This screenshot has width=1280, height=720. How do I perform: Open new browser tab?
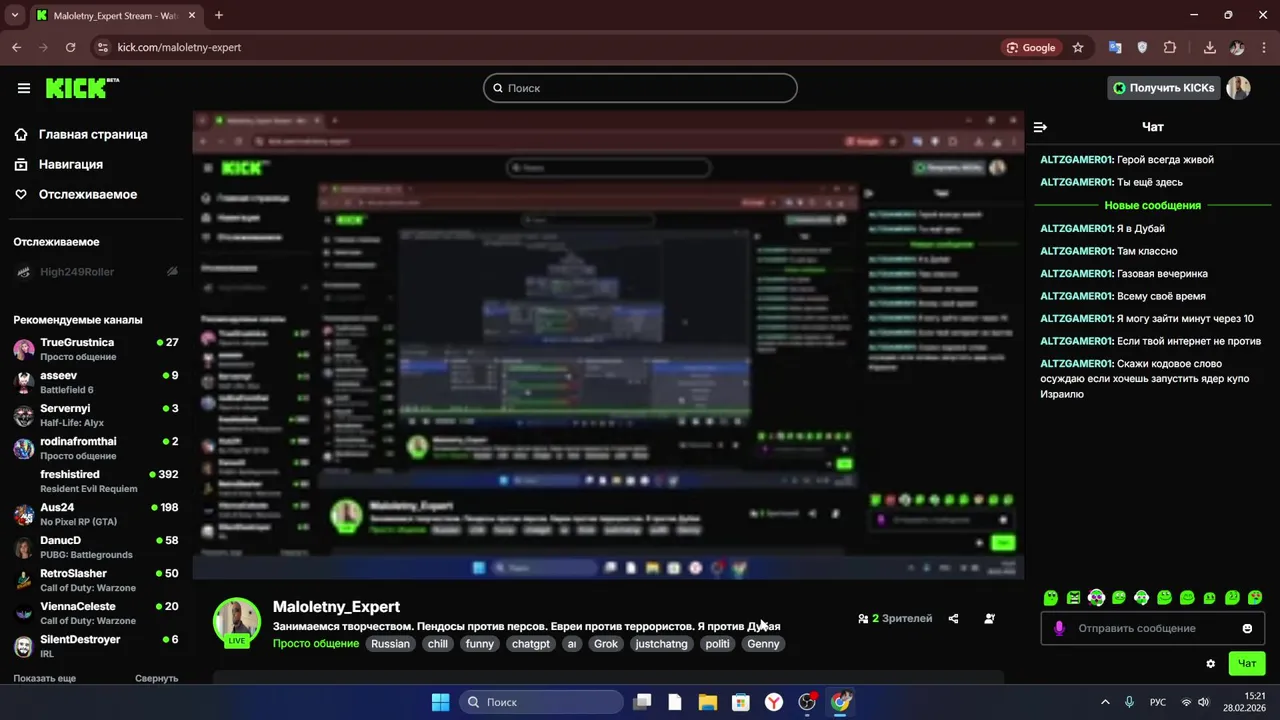[218, 15]
